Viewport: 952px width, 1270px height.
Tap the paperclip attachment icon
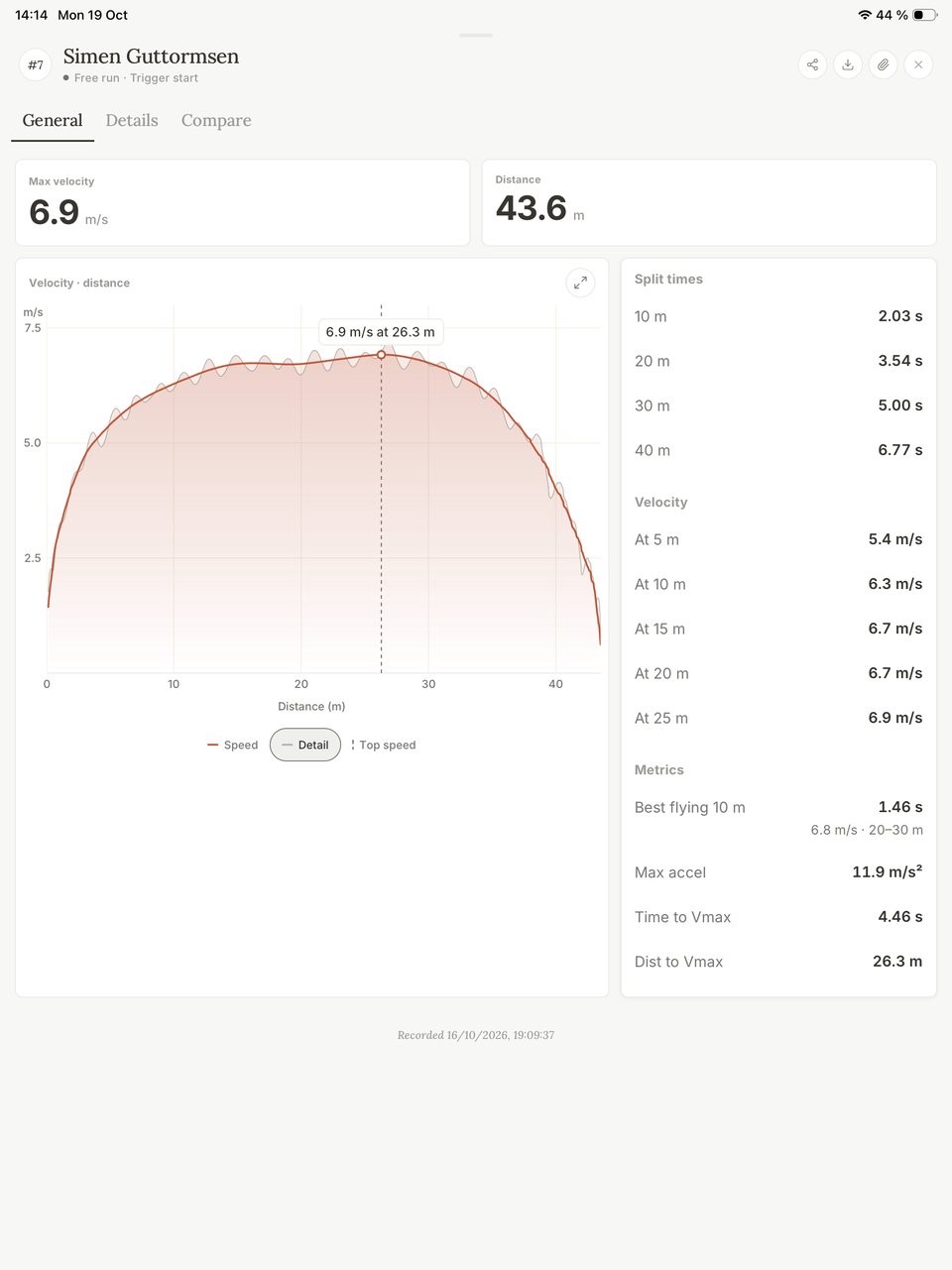pos(883,64)
